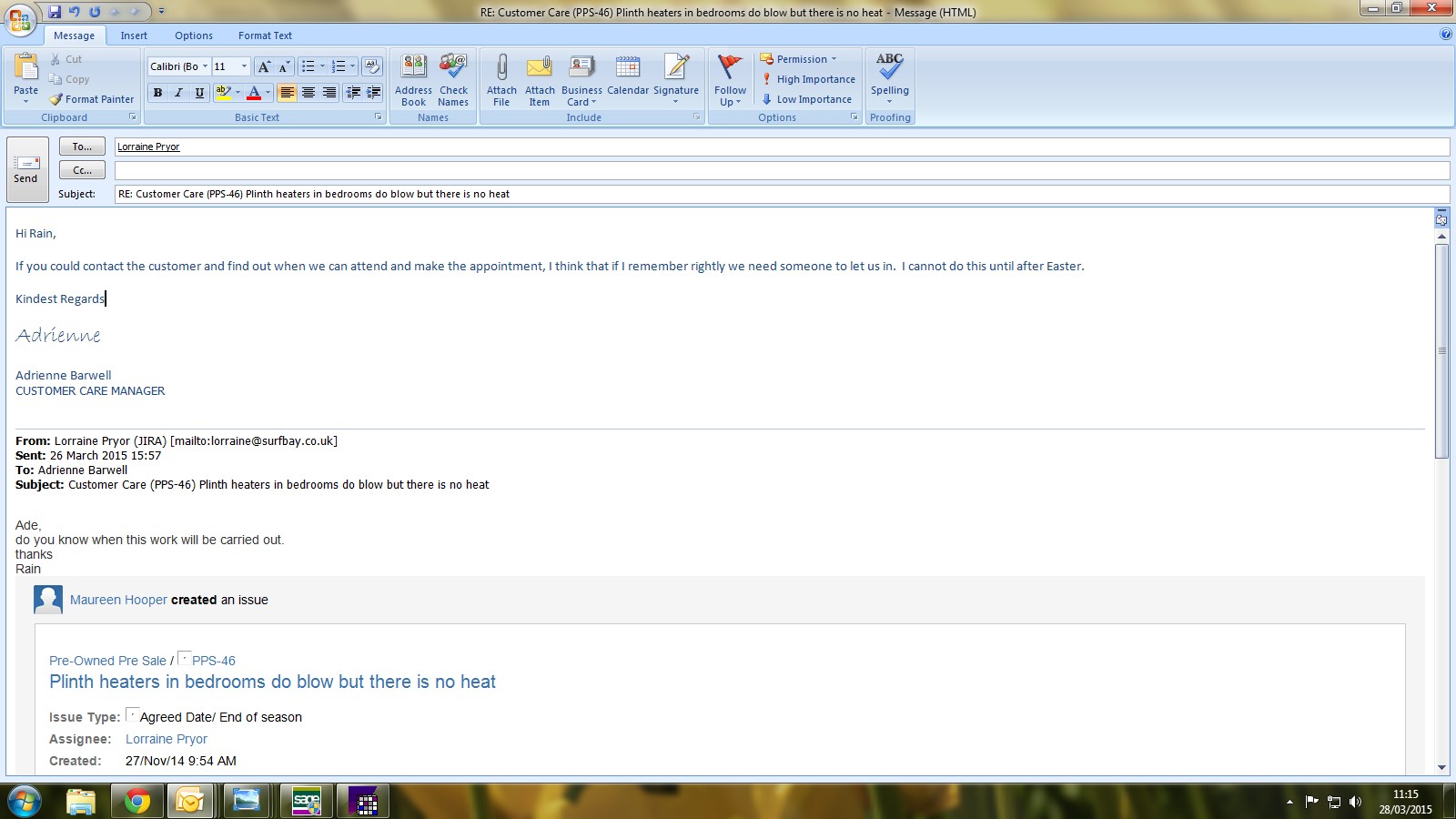Click the Clear Formatting icon
This screenshot has height=819, width=1456.
372,66
